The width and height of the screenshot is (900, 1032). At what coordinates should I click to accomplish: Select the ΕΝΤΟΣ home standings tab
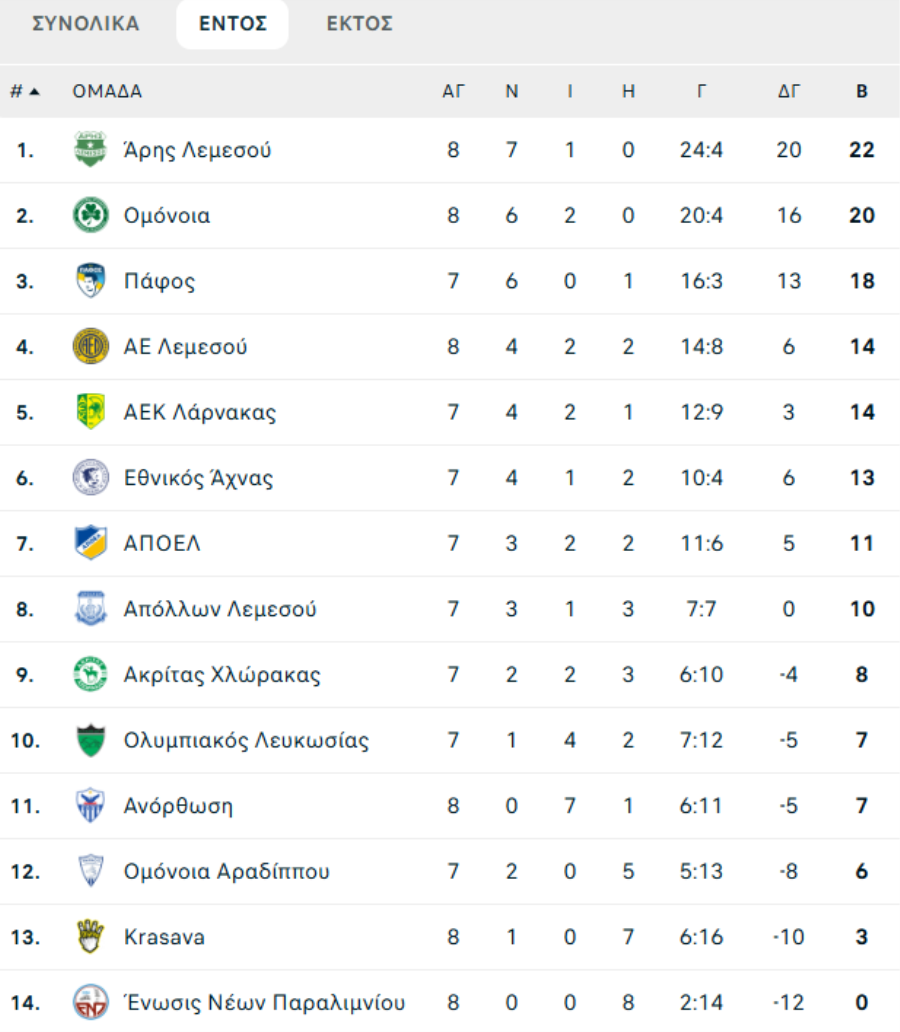point(232,25)
